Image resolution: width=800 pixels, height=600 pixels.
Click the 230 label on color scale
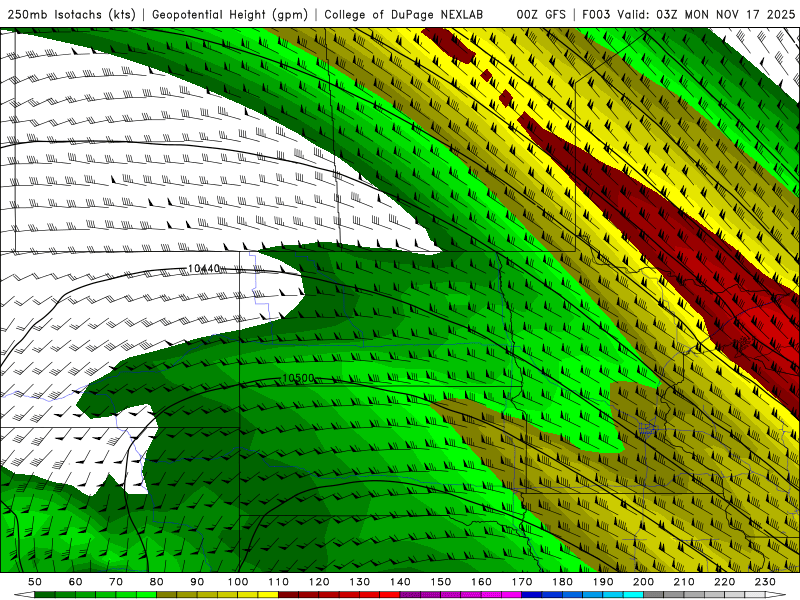tap(765, 582)
